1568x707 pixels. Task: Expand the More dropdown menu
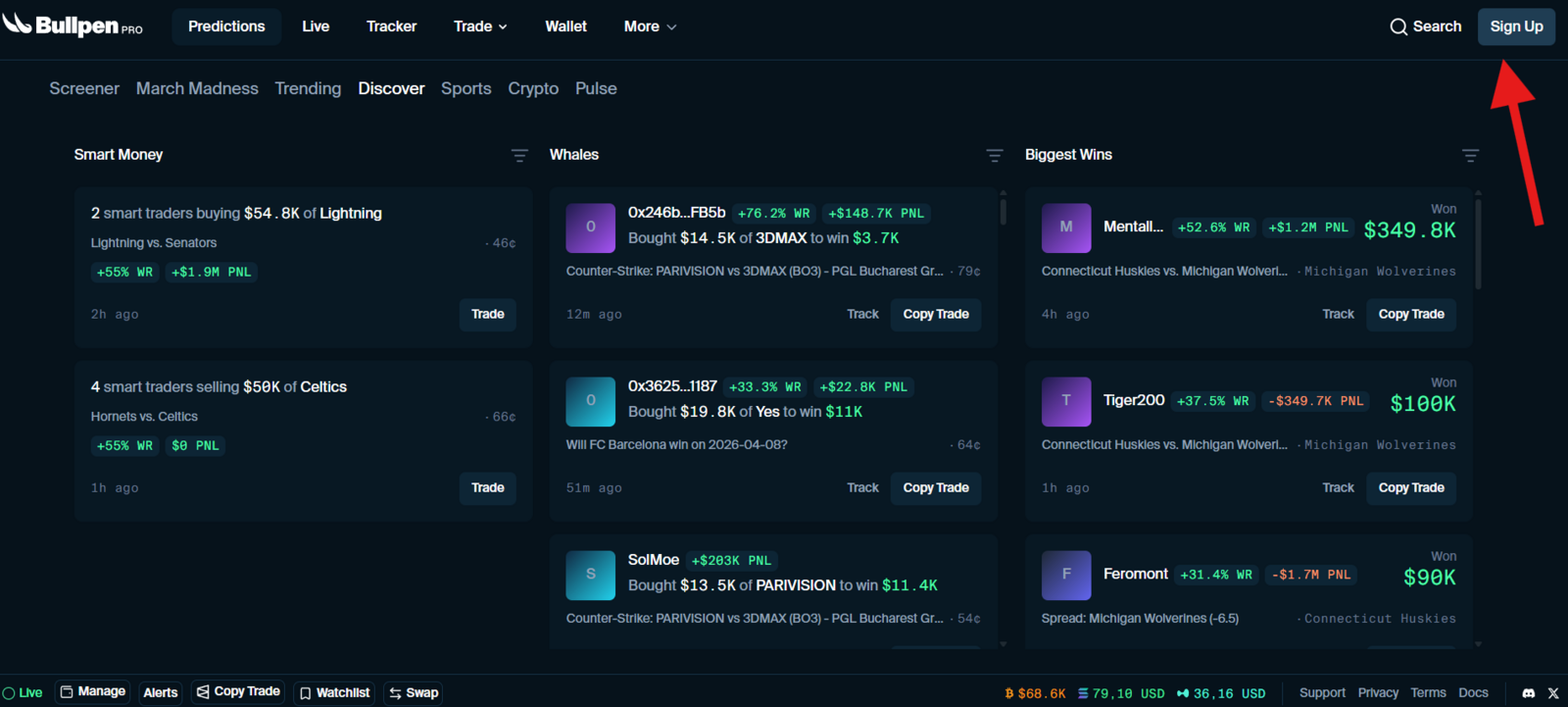tap(650, 26)
